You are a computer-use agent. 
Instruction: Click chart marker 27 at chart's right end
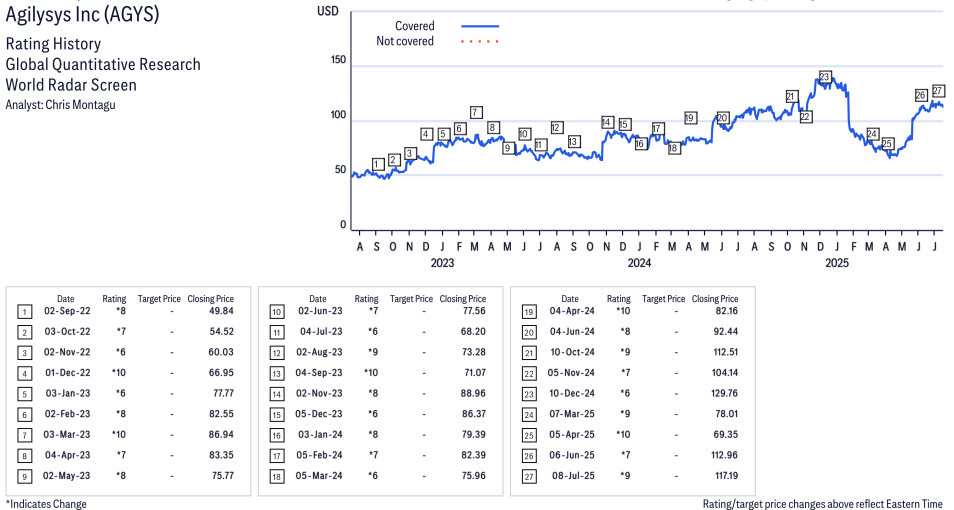coord(938,91)
